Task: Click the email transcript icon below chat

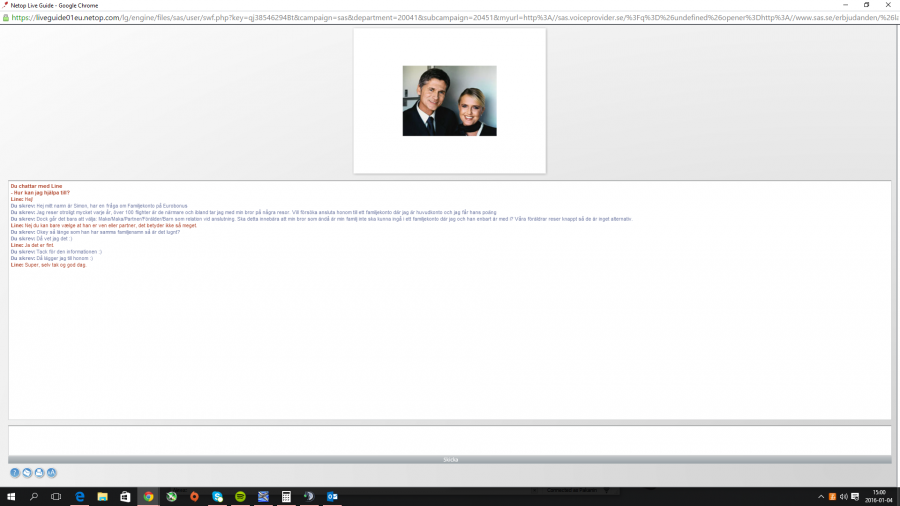Action: coord(27,472)
